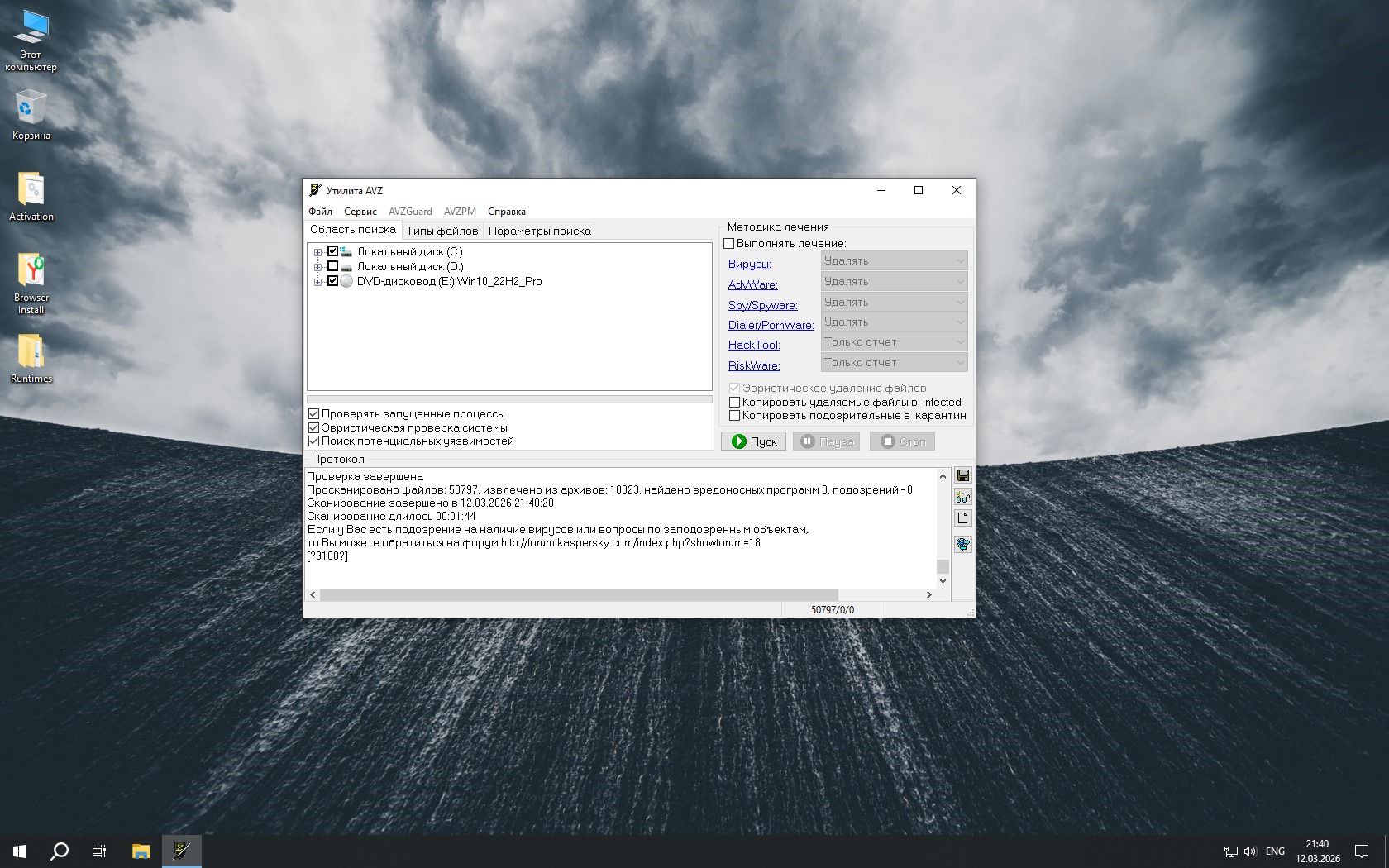
Task: Open the Сервис menu
Action: tap(360, 212)
